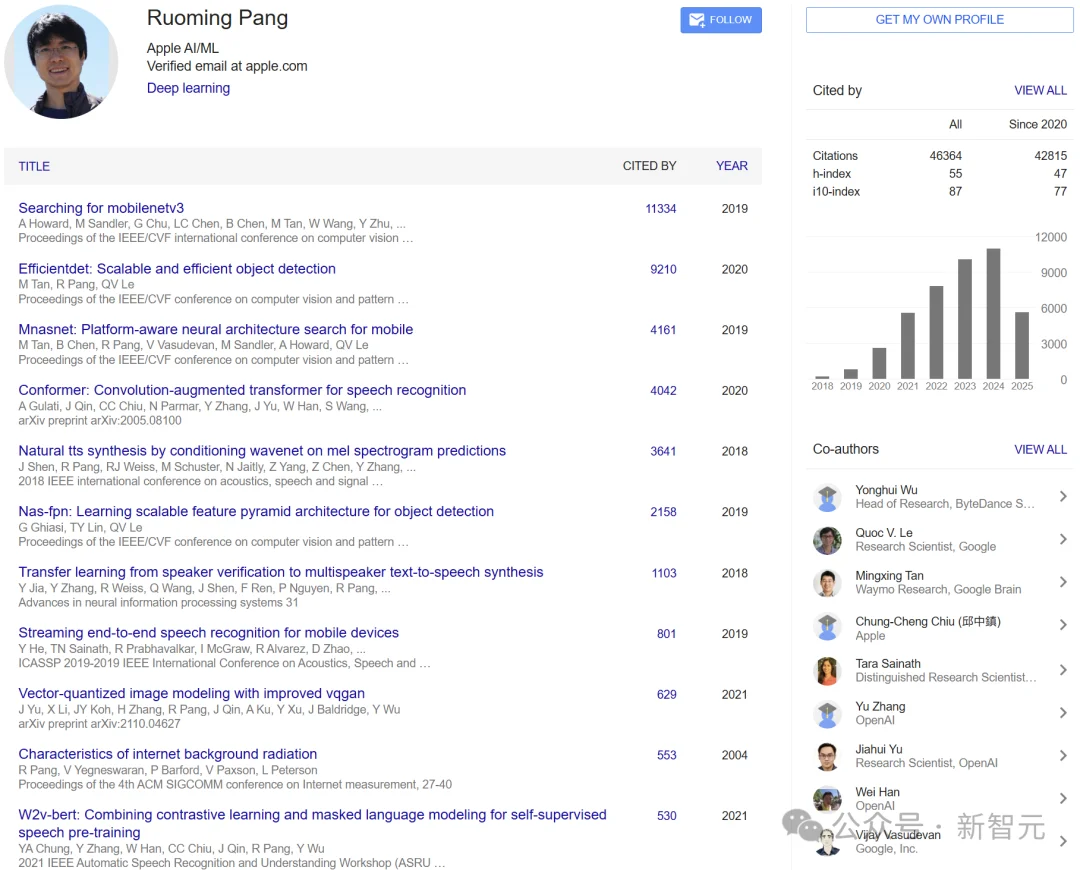Expand chevron next to Tara Sainath
This screenshot has width=1080, height=870.
[1062, 670]
